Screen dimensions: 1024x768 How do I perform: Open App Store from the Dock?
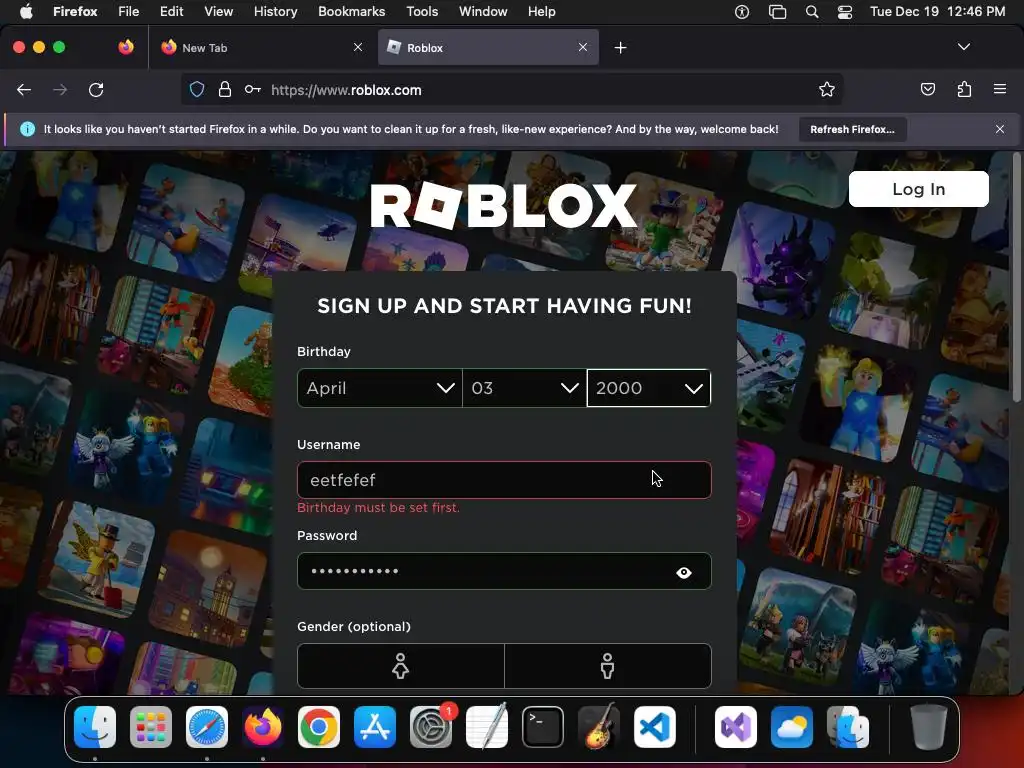375,727
